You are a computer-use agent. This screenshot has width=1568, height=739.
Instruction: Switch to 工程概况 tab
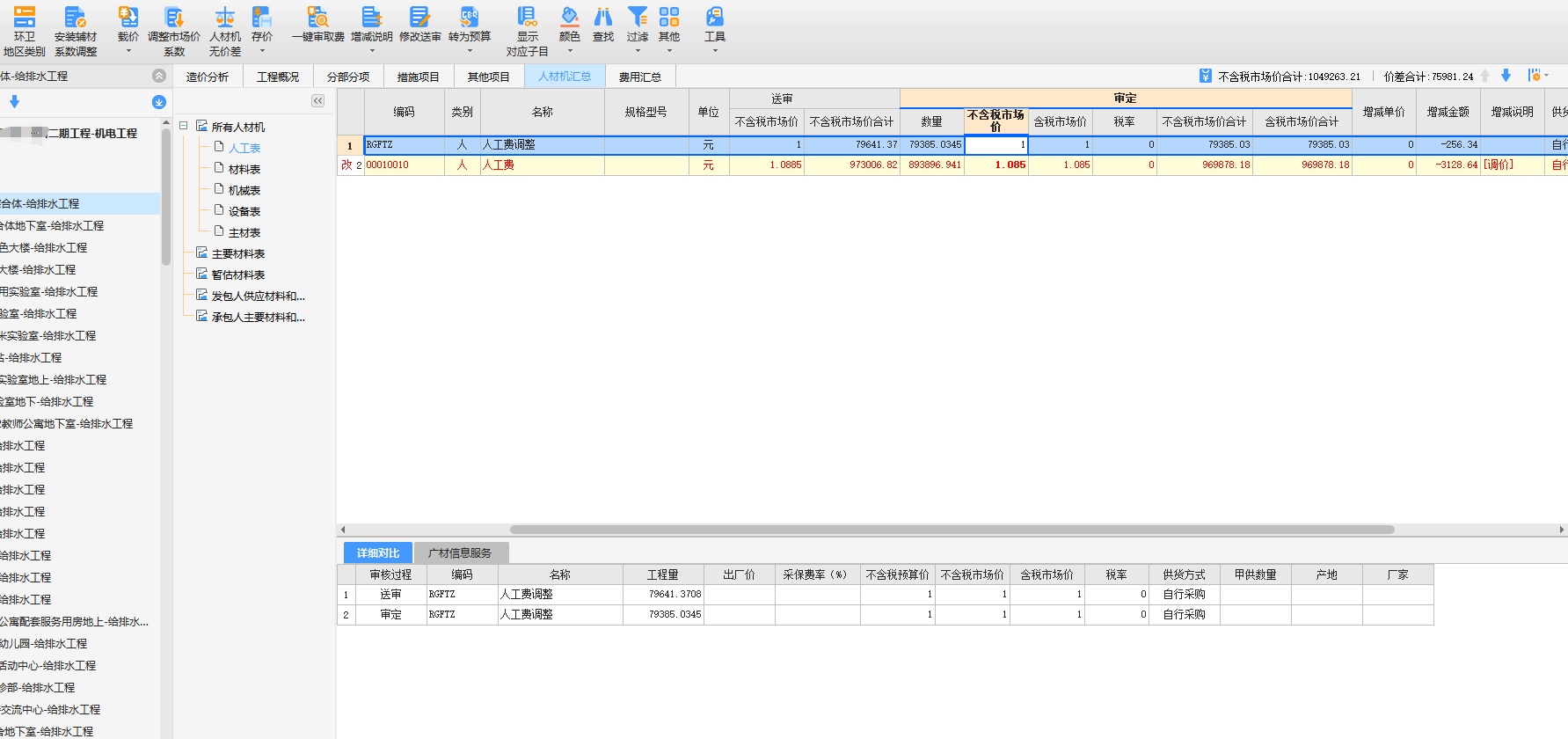coord(278,77)
